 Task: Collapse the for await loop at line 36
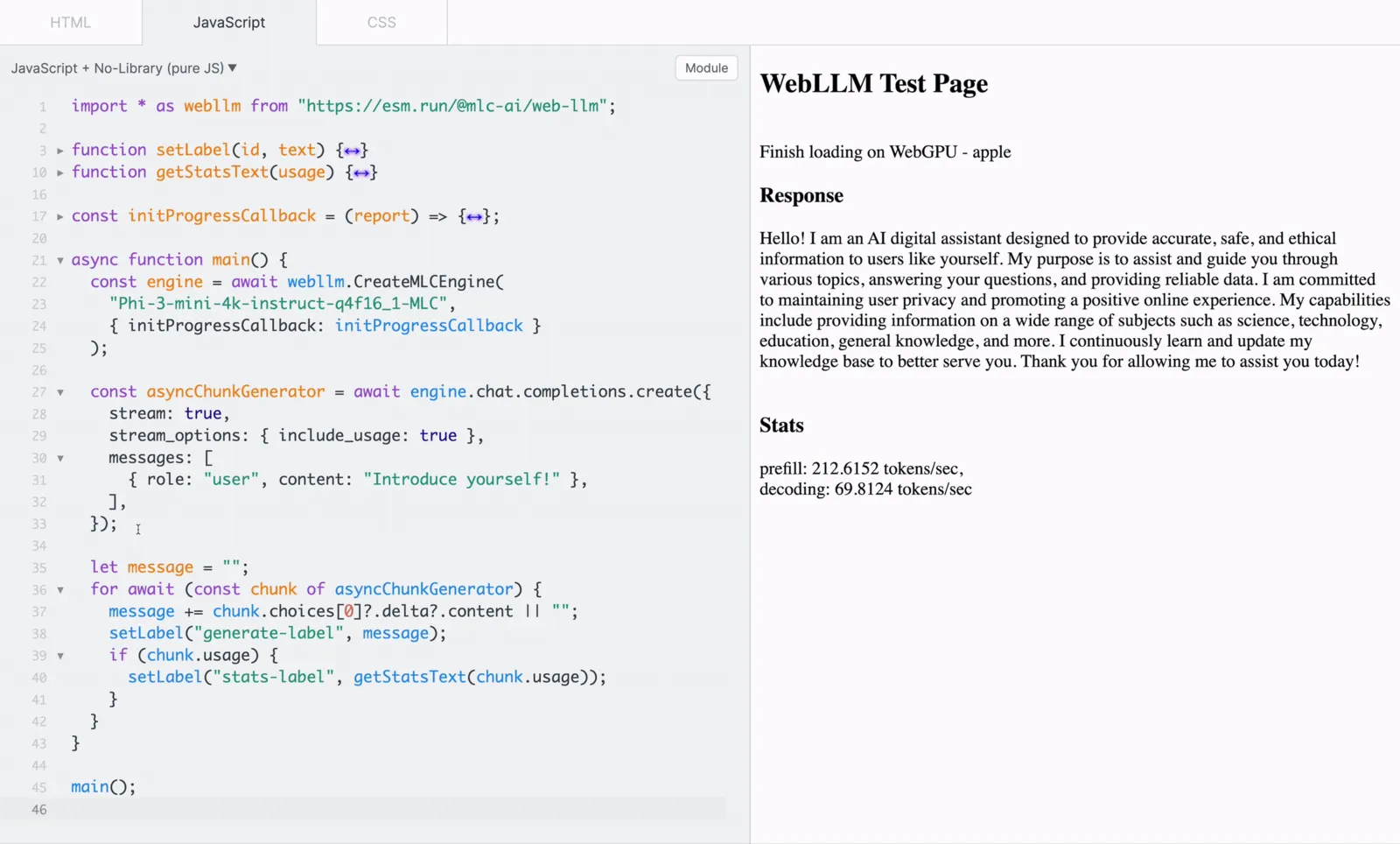pos(60,590)
